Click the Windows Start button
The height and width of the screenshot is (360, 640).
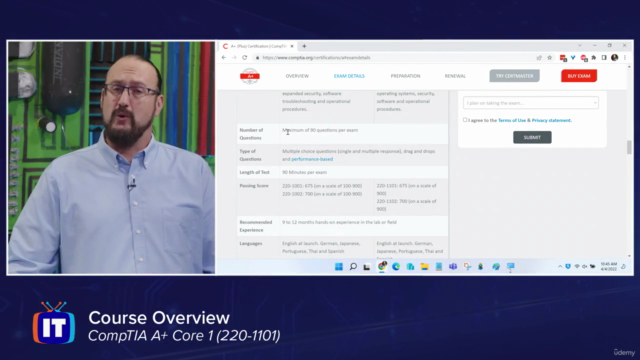339,267
